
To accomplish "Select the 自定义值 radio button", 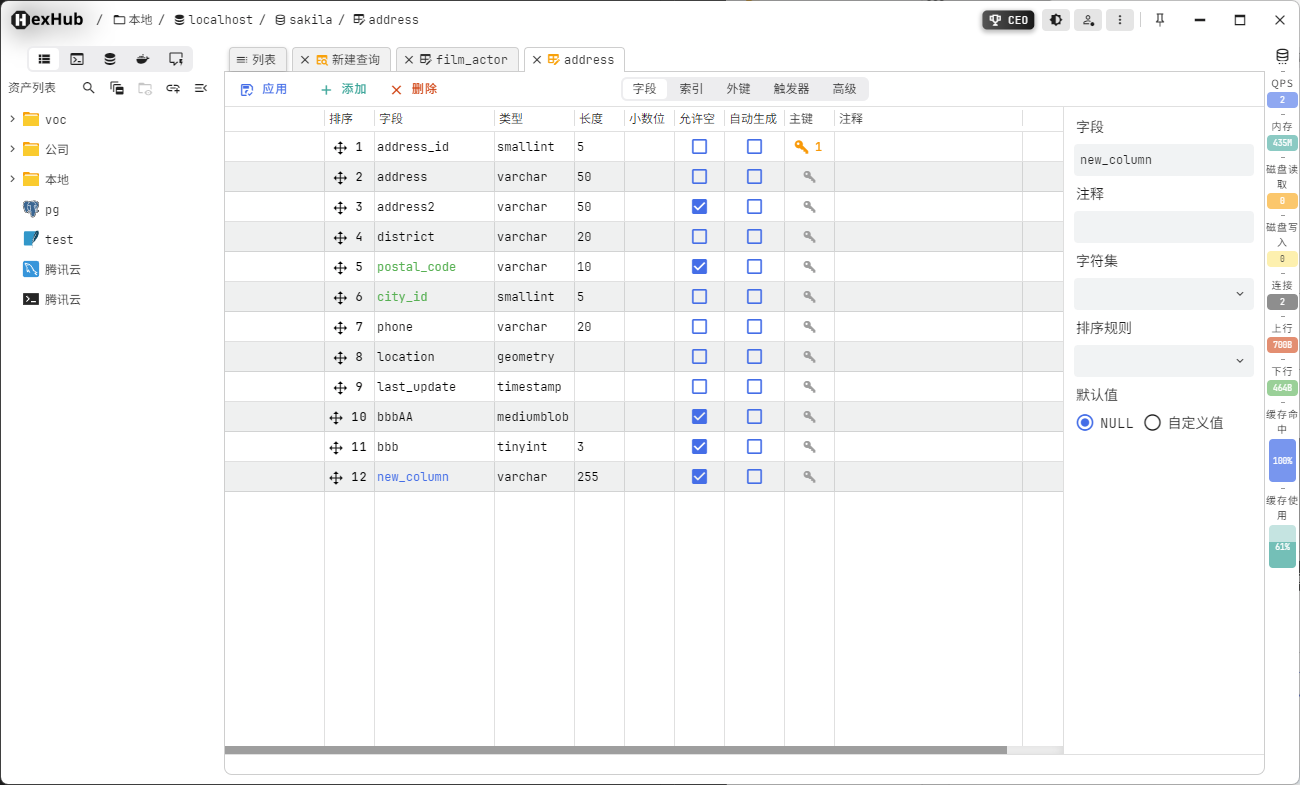I will click(x=1152, y=423).
